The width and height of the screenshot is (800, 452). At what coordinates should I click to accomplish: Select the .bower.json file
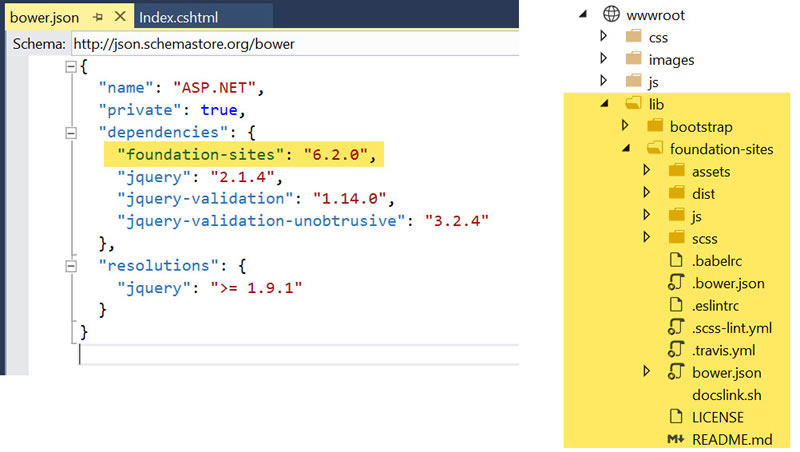728,284
